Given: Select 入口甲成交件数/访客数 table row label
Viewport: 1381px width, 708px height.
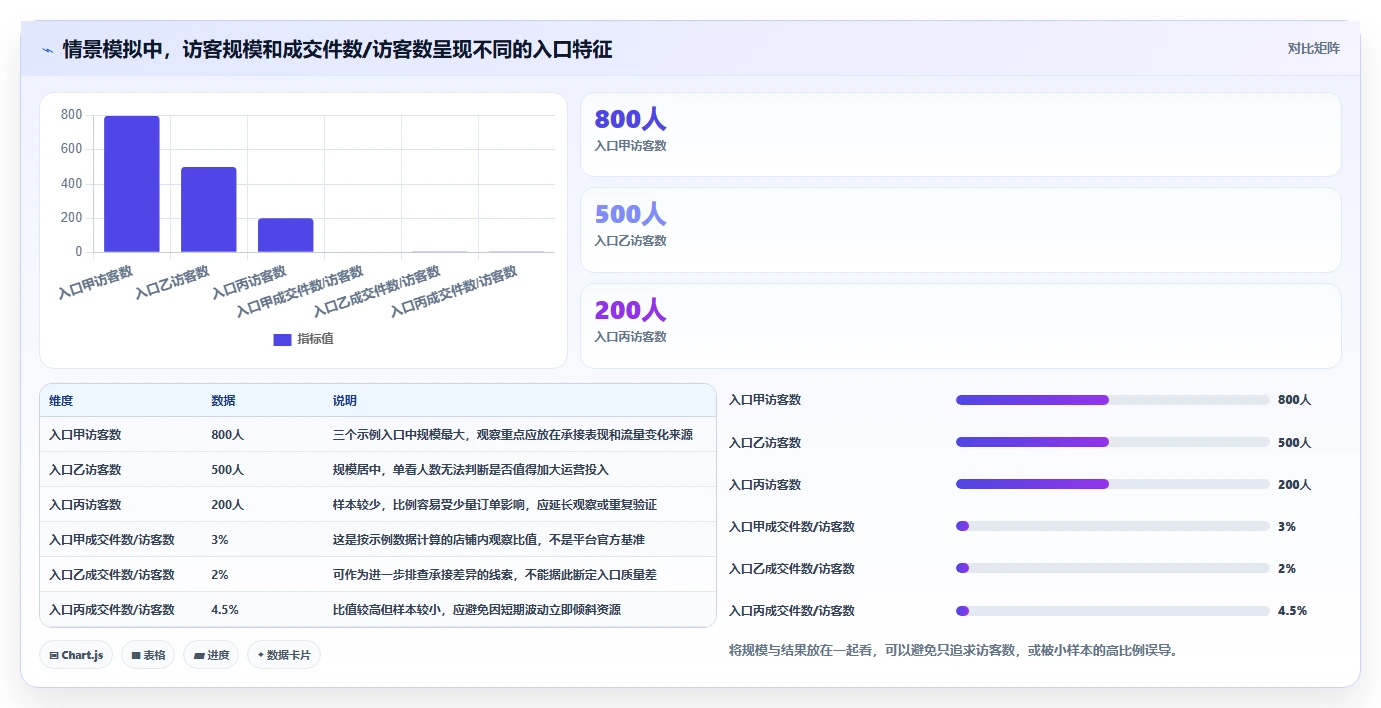Looking at the screenshot, I should (x=112, y=540).
